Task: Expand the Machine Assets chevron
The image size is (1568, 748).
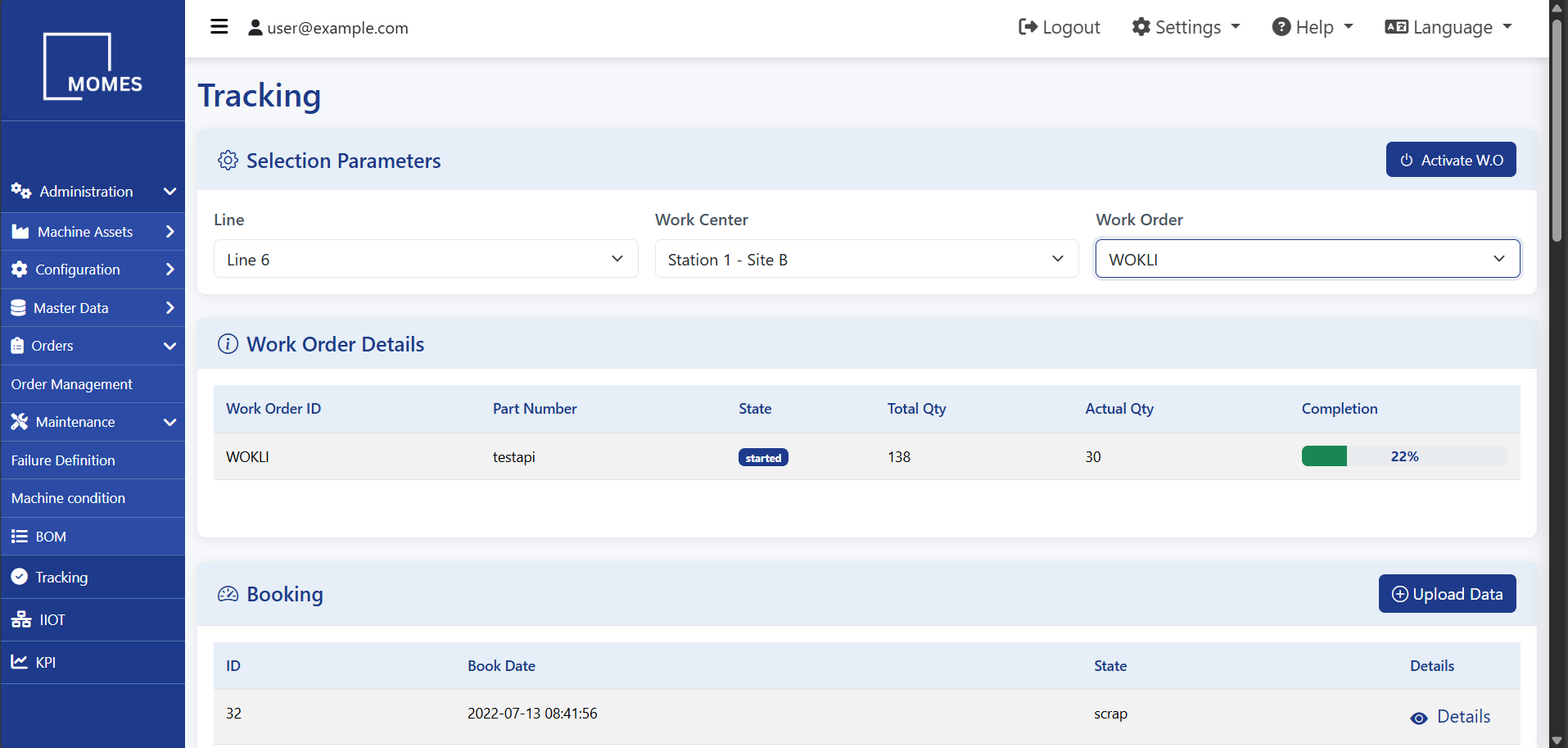Action: click(x=170, y=232)
